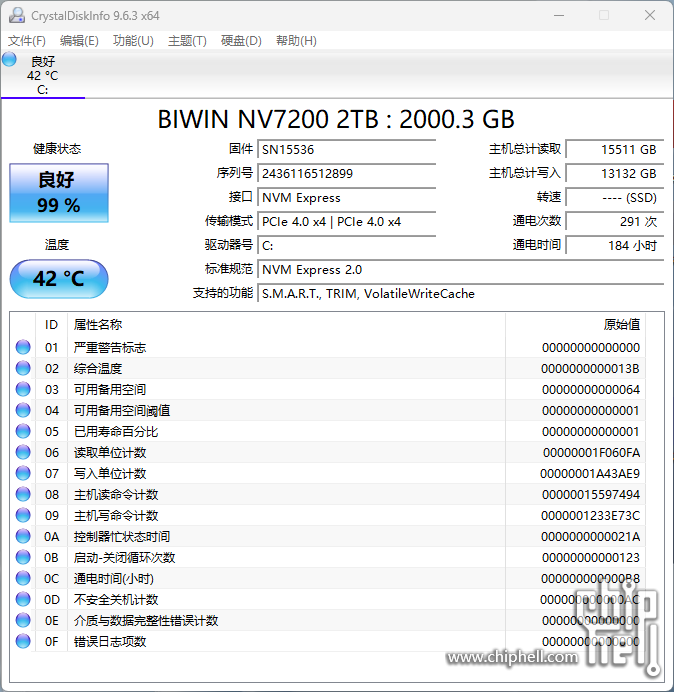Screen dimensions: 674x692
Task: Click the power on count 291 次
Action: pyautogui.click(x=615, y=222)
